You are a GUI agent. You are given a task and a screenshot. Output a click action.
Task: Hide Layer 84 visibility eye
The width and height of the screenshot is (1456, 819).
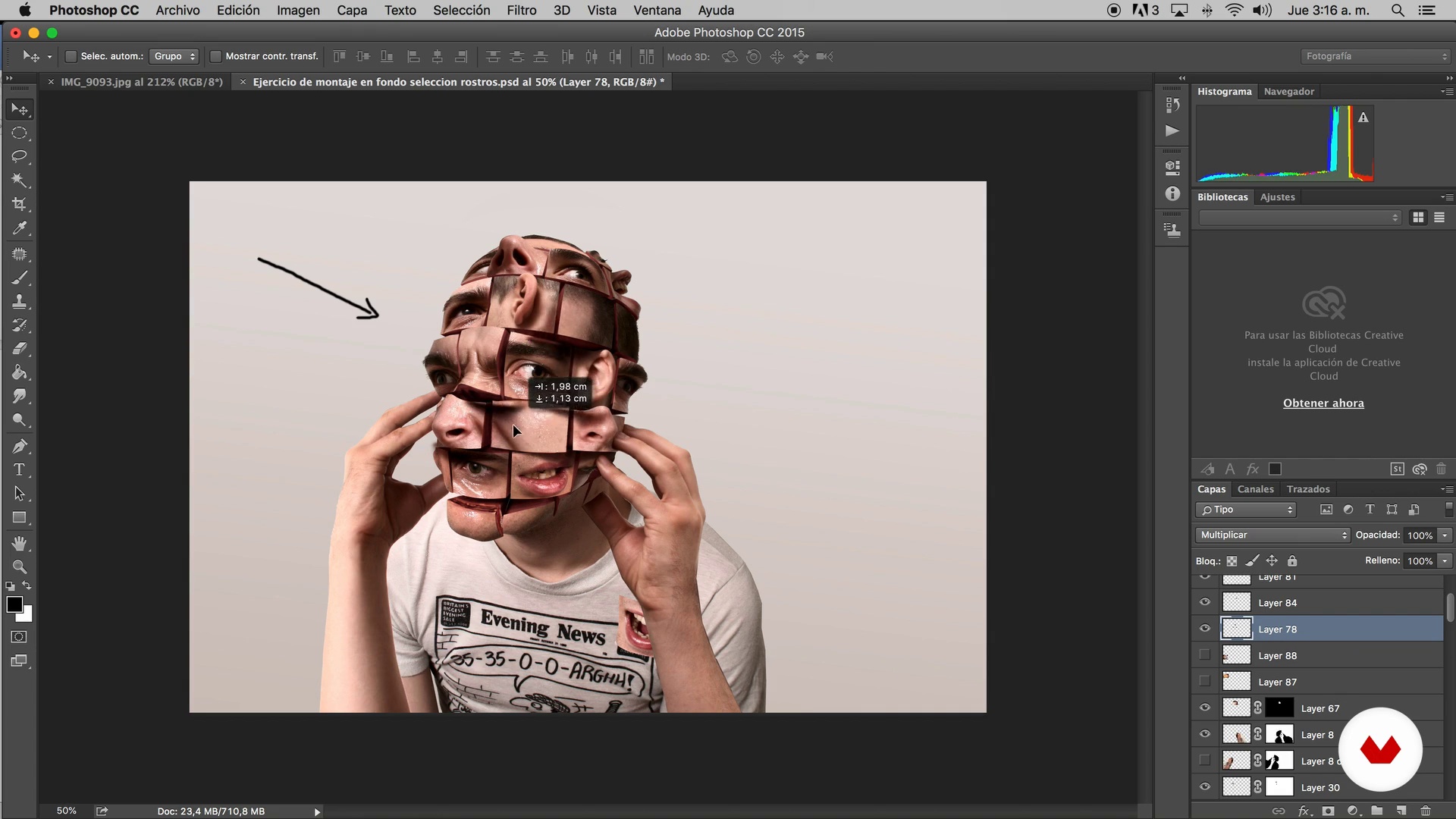tap(1205, 602)
